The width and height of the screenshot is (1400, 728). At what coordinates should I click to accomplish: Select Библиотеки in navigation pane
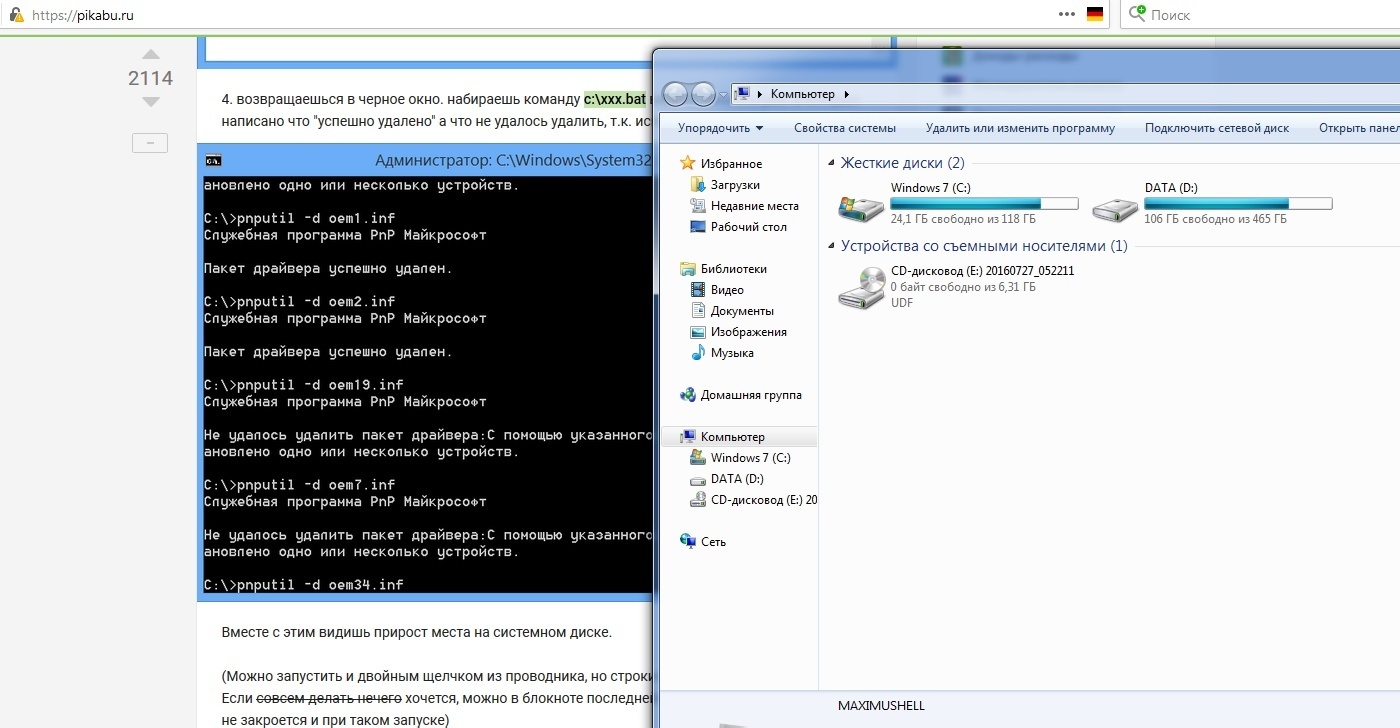(x=733, y=269)
